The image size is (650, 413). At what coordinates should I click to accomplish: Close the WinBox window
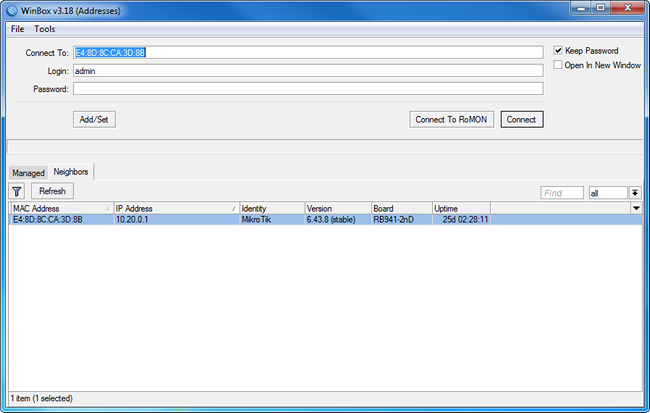627,8
